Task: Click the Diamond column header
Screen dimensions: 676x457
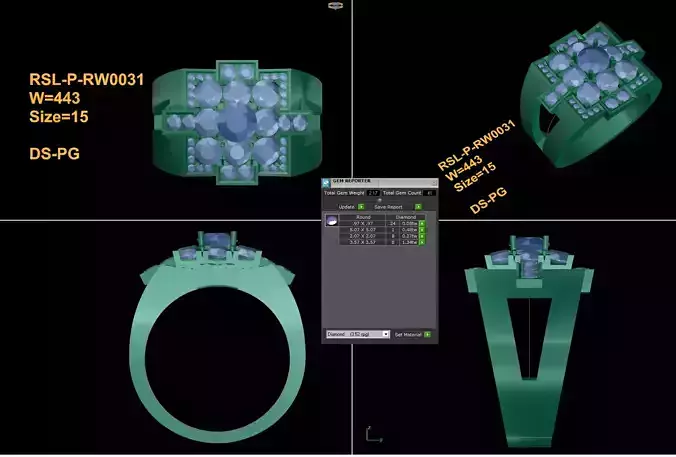Action: [x=406, y=217]
